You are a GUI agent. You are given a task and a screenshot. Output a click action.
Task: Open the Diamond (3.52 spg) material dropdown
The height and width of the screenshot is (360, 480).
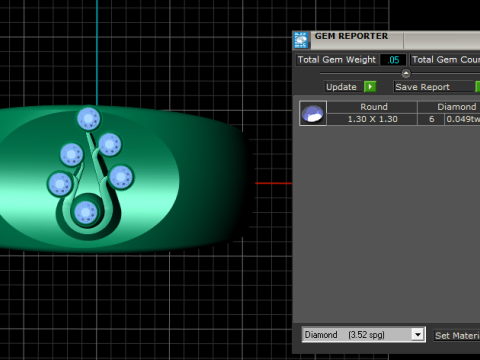[364, 334]
